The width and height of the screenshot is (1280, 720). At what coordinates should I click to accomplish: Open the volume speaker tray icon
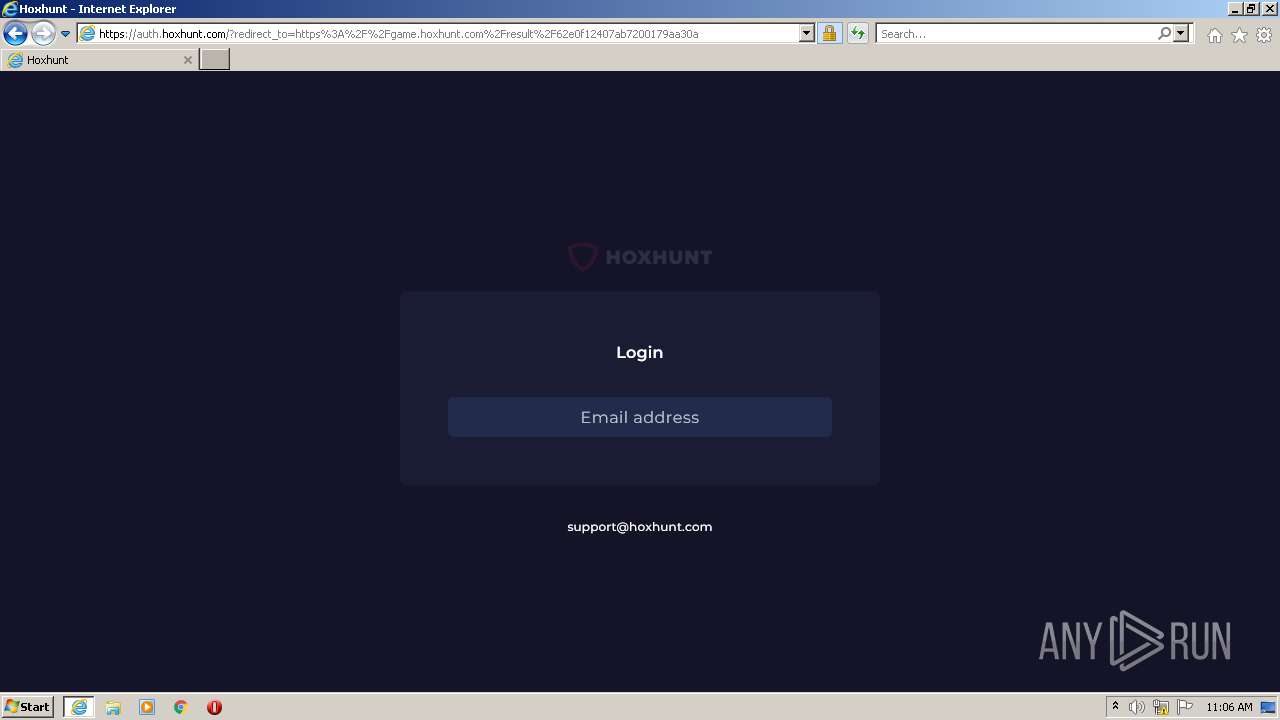[1137, 707]
